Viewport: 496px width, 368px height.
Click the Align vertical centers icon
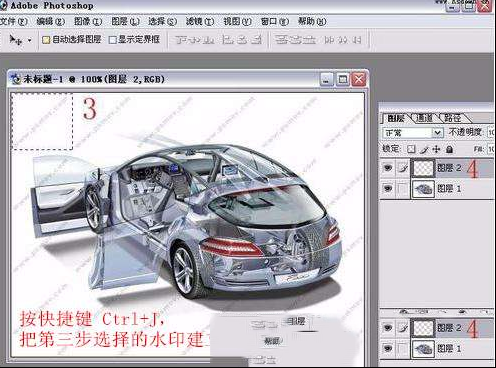click(195, 40)
